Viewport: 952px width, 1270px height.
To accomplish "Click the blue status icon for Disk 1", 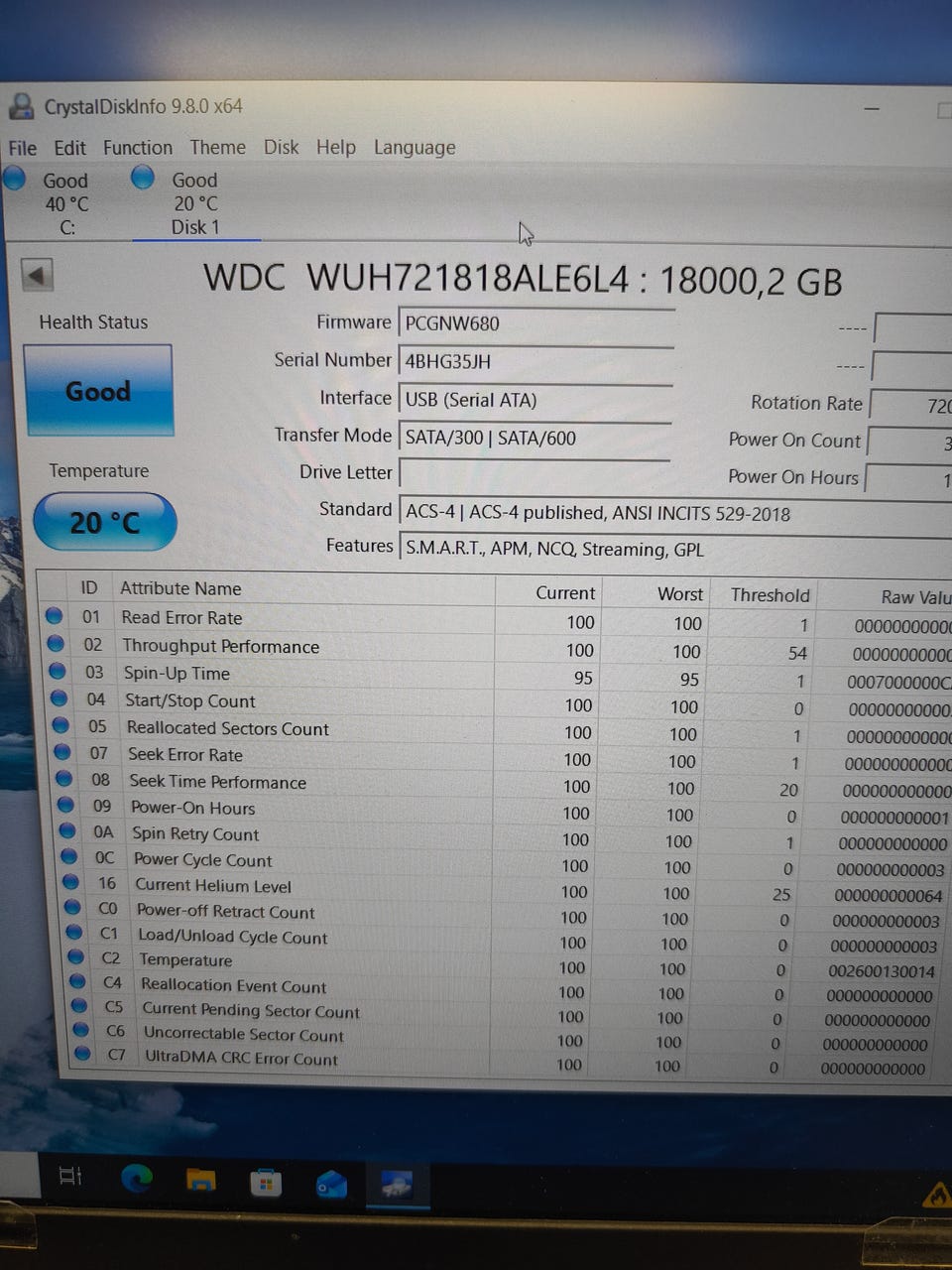I will click(144, 178).
